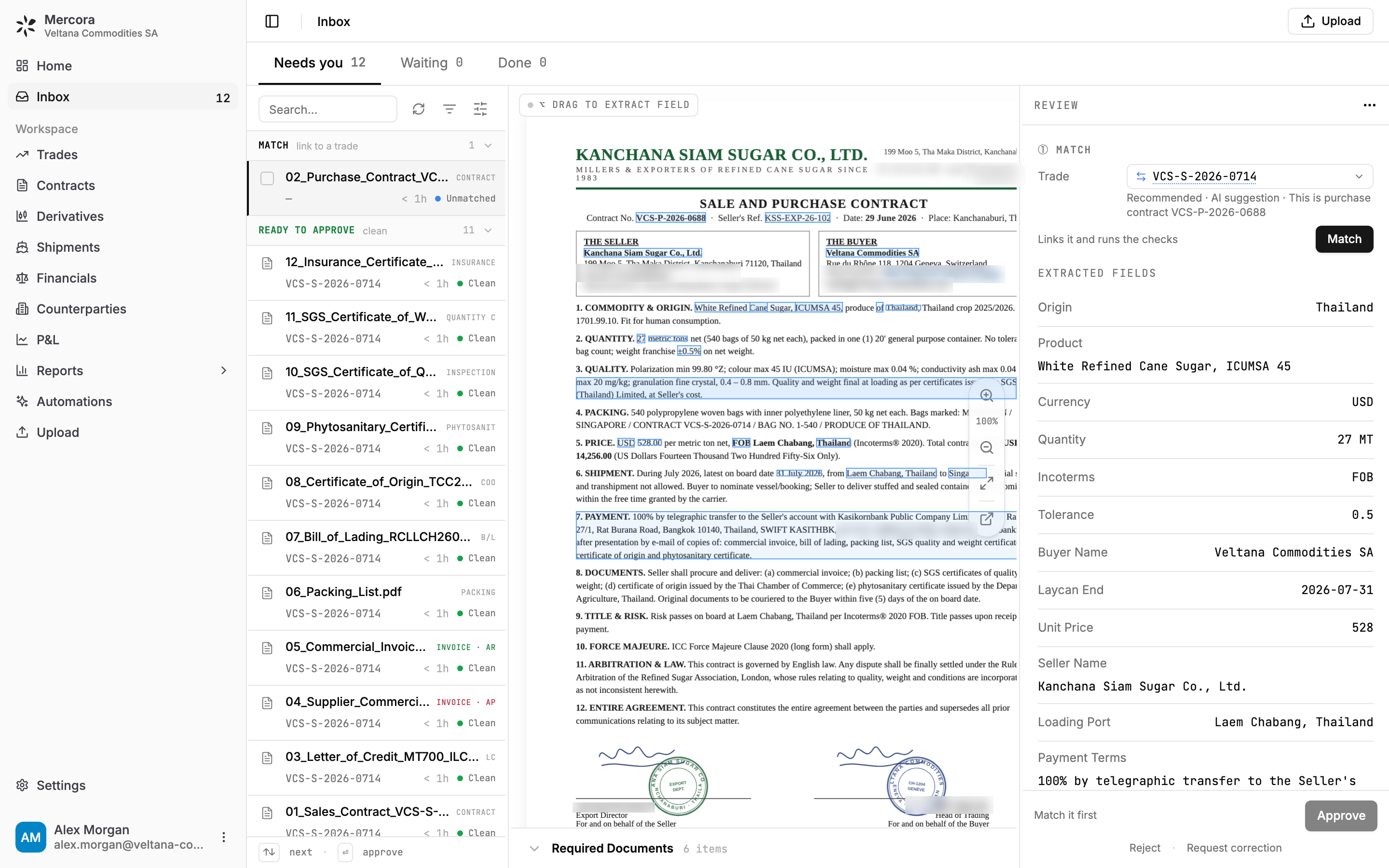1389x868 pixels.
Task: Open user menu beside Alex Morgan
Action: [x=224, y=837]
